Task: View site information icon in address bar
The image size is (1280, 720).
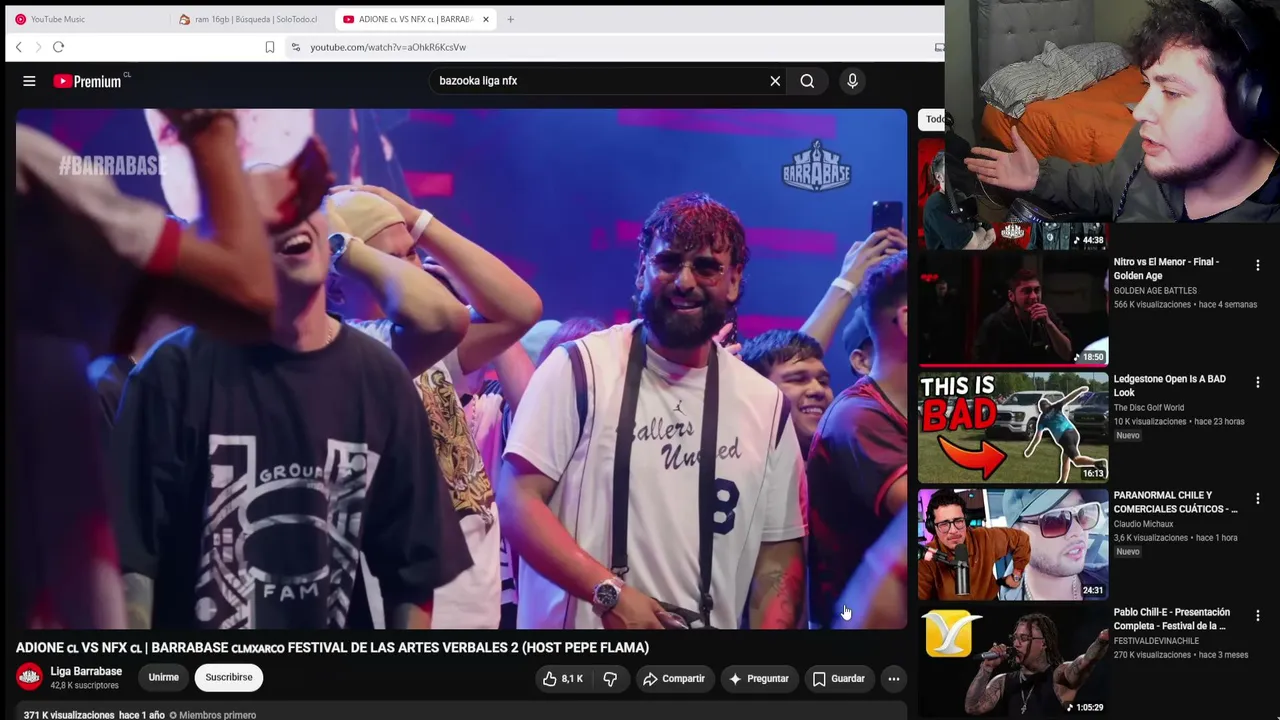Action: pos(295,47)
